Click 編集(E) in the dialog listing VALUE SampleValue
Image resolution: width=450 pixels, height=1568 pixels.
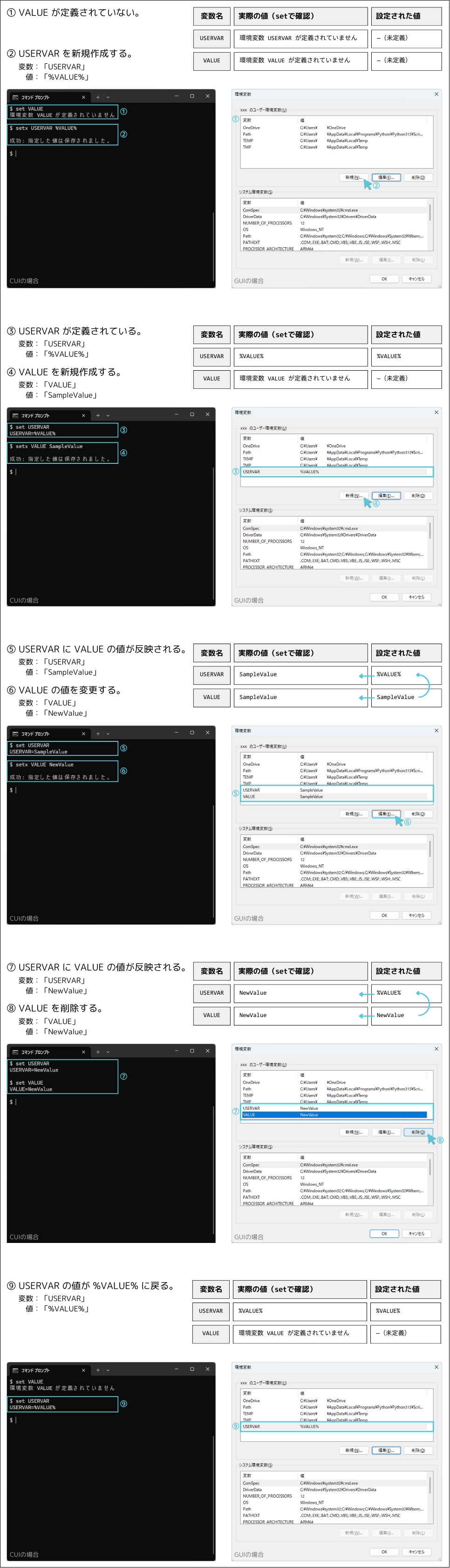click(x=386, y=814)
